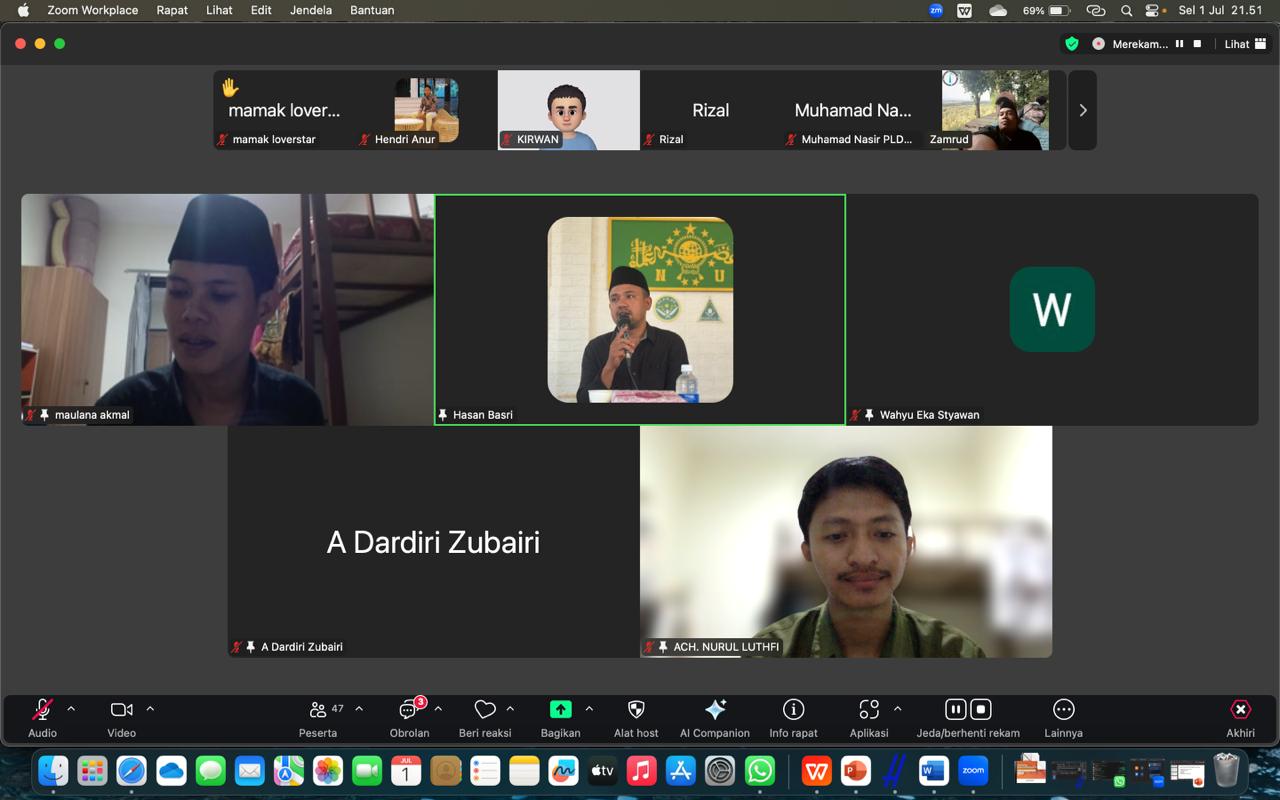Viewport: 1280px width, 800px height.
Task: Click the red Akhiri end meeting button
Action: click(x=1240, y=719)
